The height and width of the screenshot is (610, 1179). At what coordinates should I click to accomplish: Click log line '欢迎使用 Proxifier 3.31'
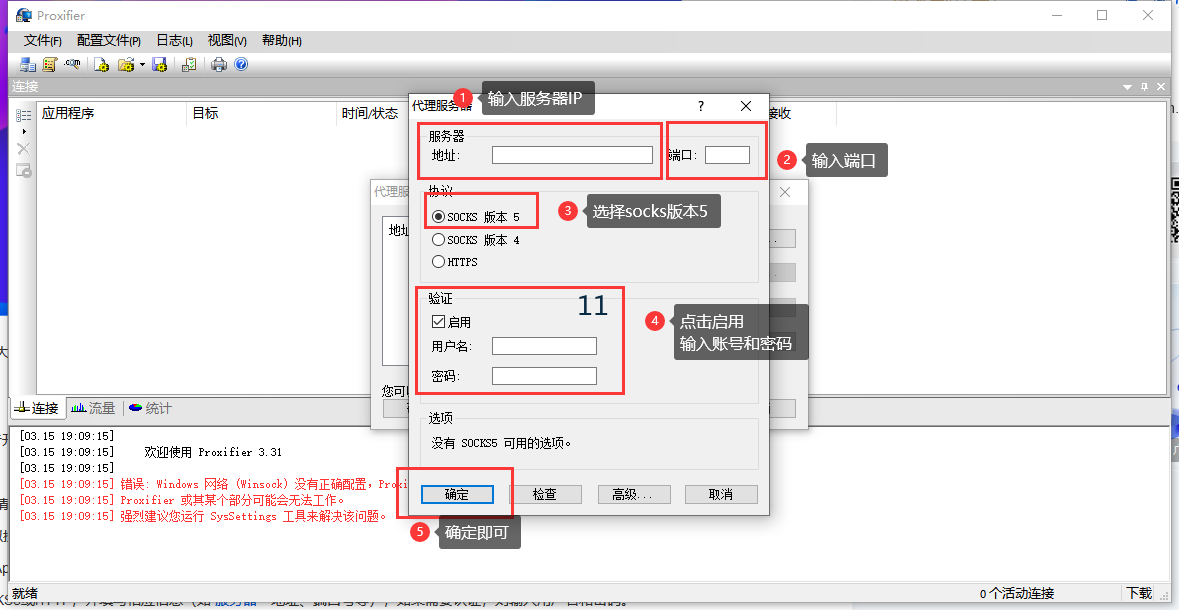click(213, 452)
